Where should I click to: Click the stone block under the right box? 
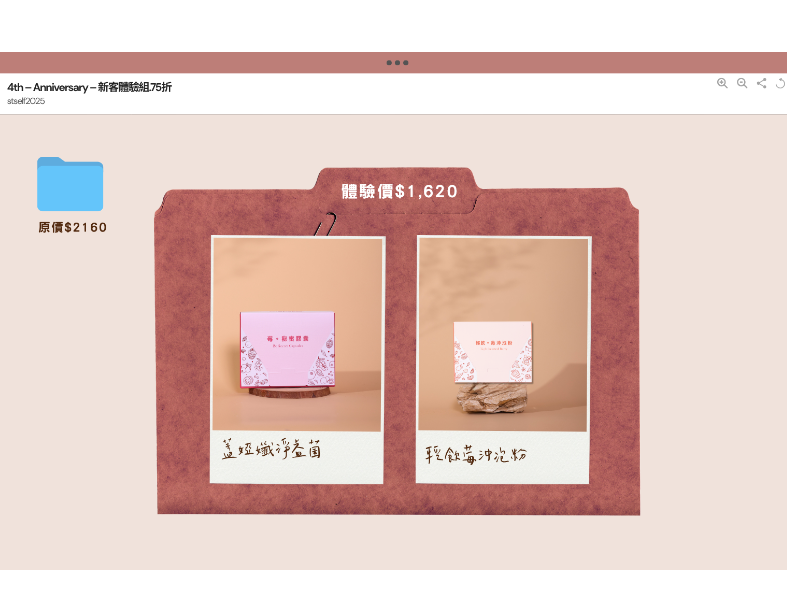pos(492,398)
